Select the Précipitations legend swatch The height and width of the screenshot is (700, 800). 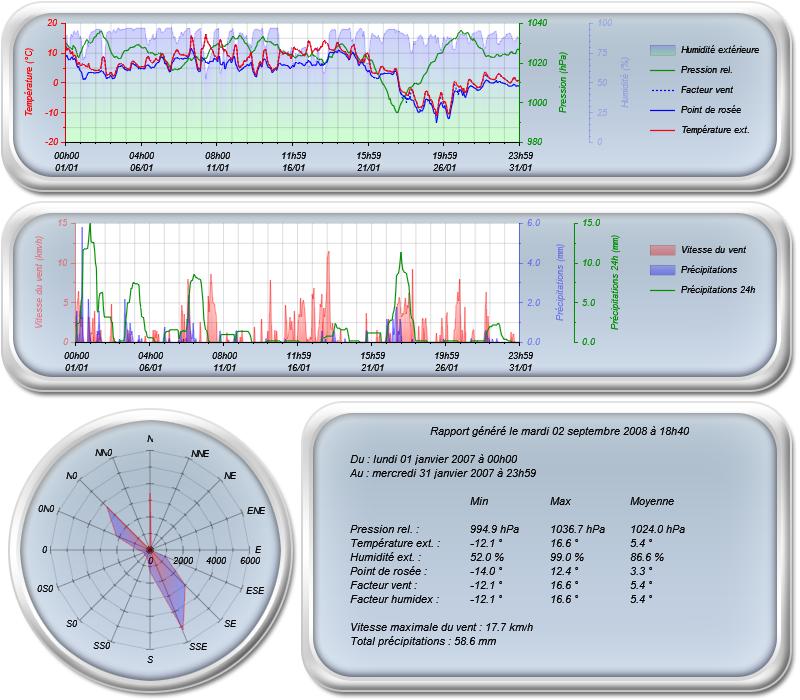662,270
